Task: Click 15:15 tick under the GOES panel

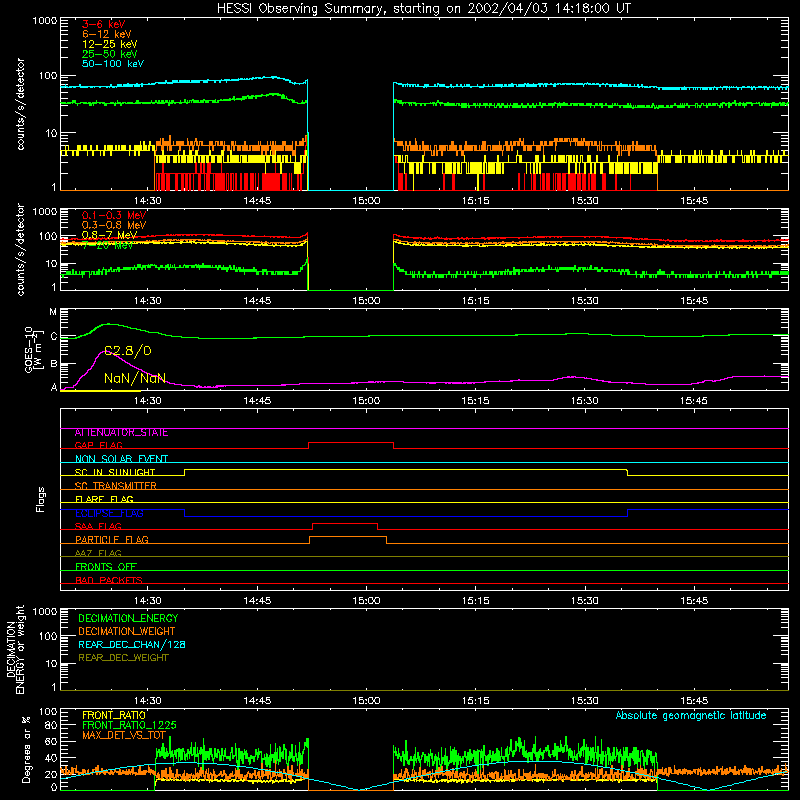Action: pyautogui.click(x=476, y=401)
